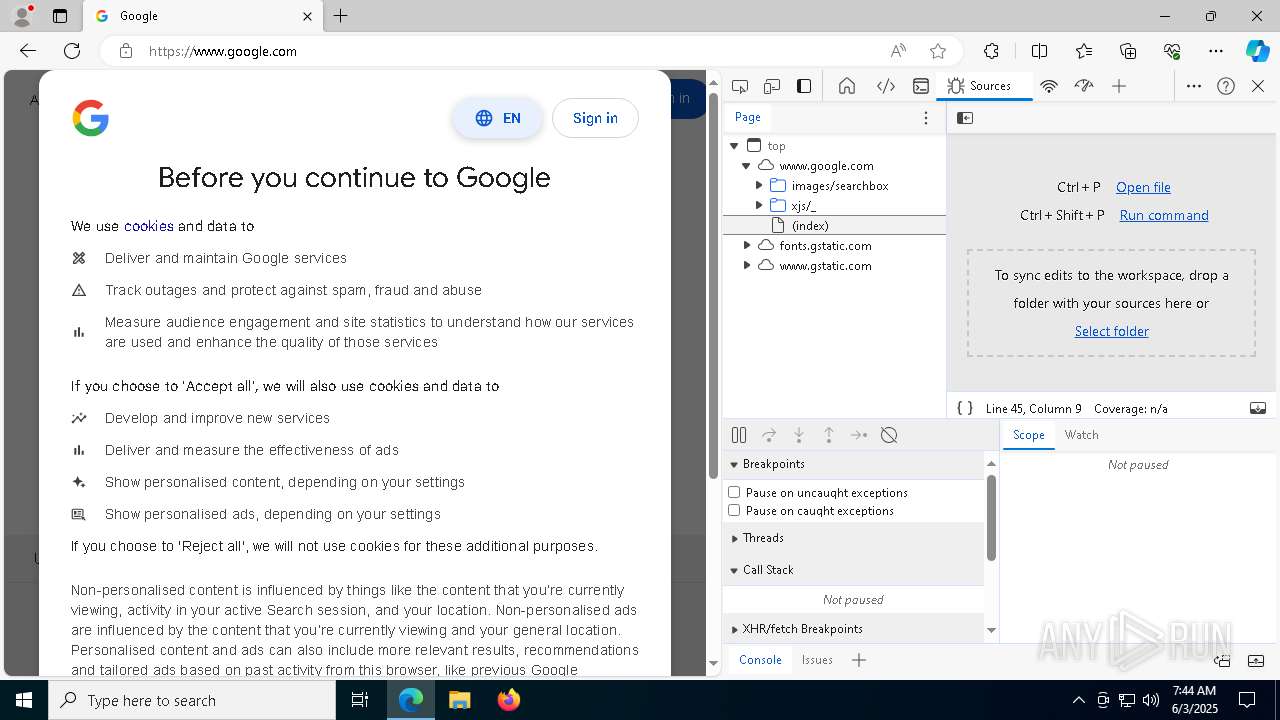1280x720 pixels.
Task: Expand www.gstatic.com domain node
Action: (747, 265)
